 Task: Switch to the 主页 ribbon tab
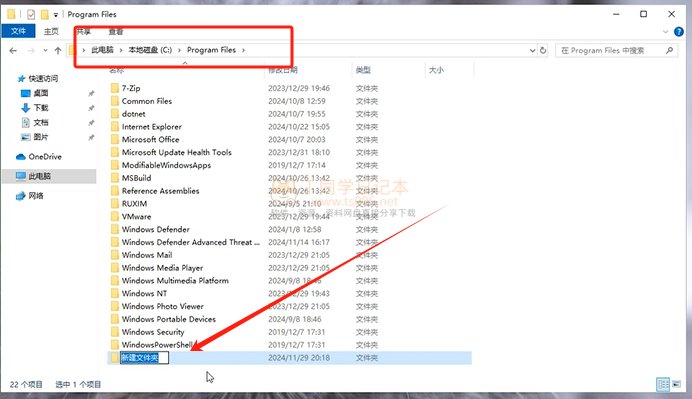coord(51,31)
